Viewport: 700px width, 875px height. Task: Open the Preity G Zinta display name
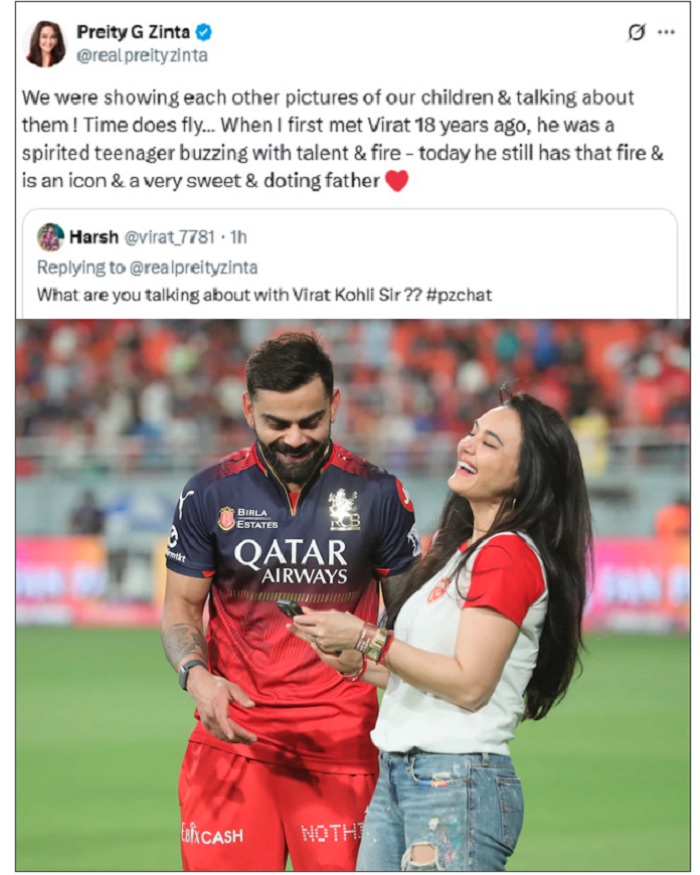coord(133,32)
